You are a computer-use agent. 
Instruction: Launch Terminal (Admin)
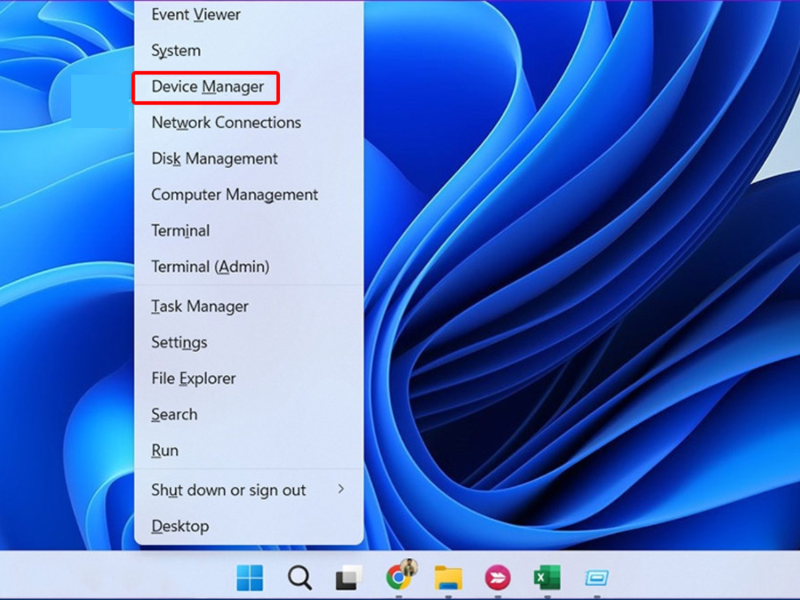pos(210,267)
